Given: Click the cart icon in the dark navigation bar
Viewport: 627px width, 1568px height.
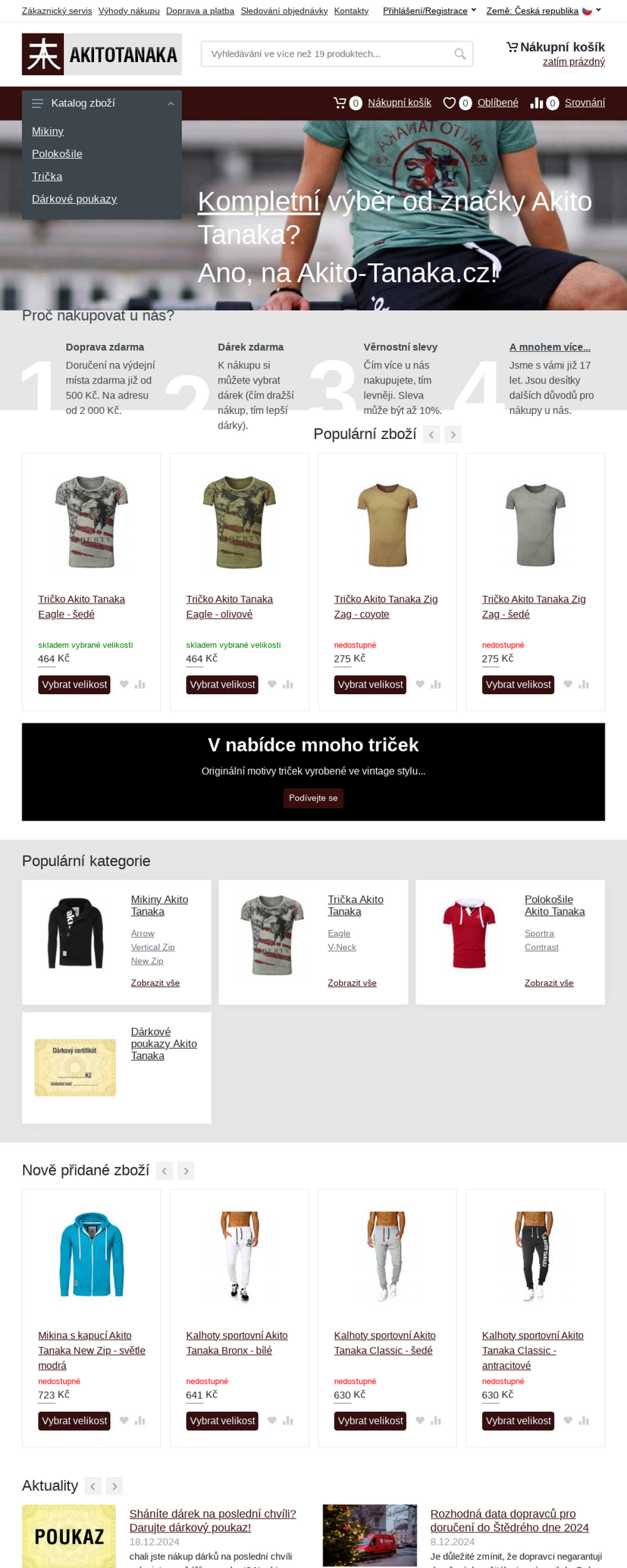Looking at the screenshot, I should (x=340, y=103).
